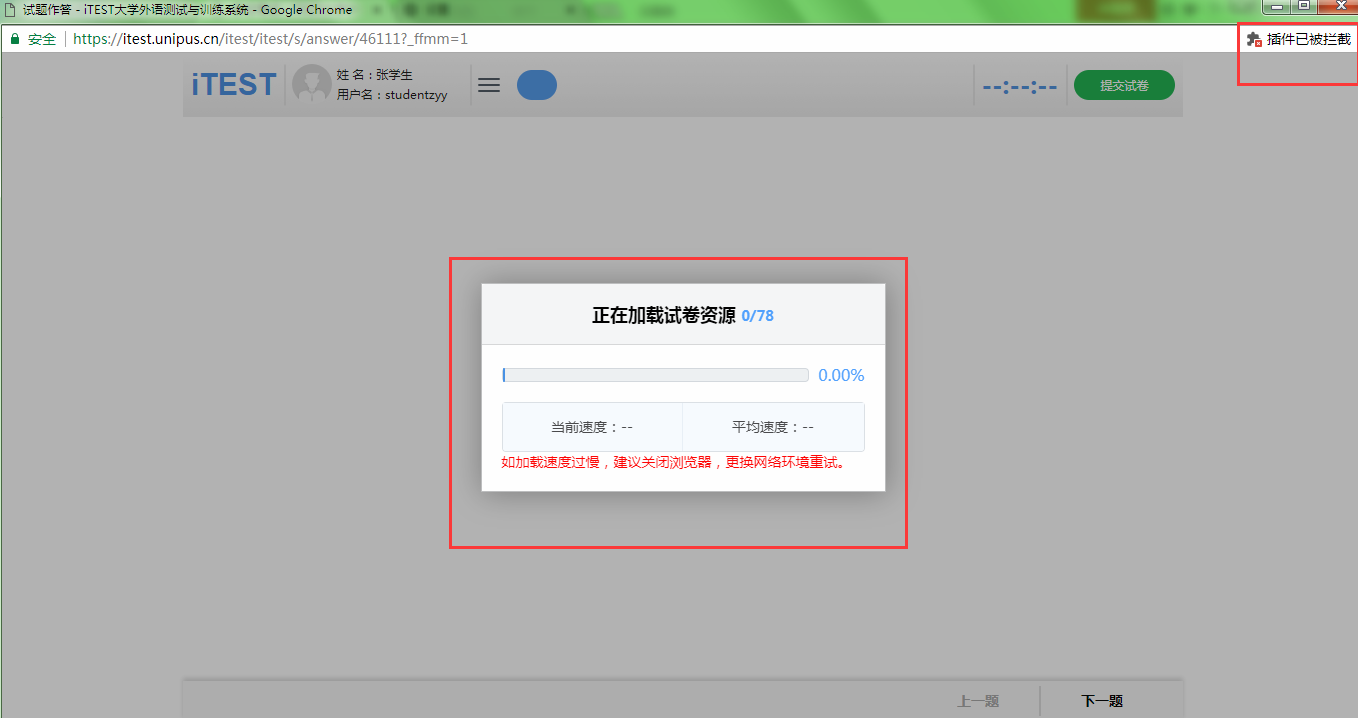
Task: Click the 0/78 loaded resource counter
Action: [757, 316]
